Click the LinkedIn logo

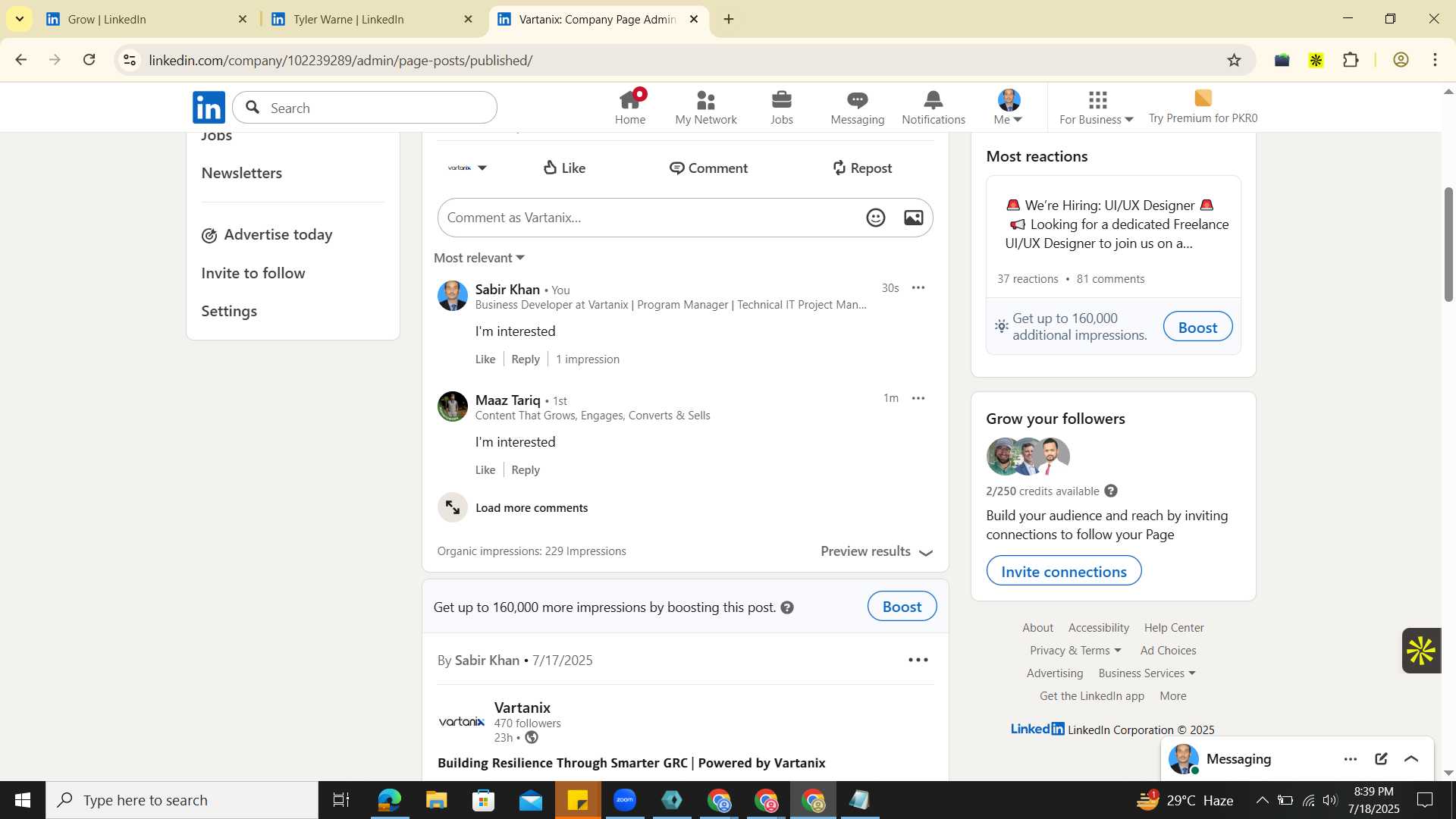coord(209,108)
